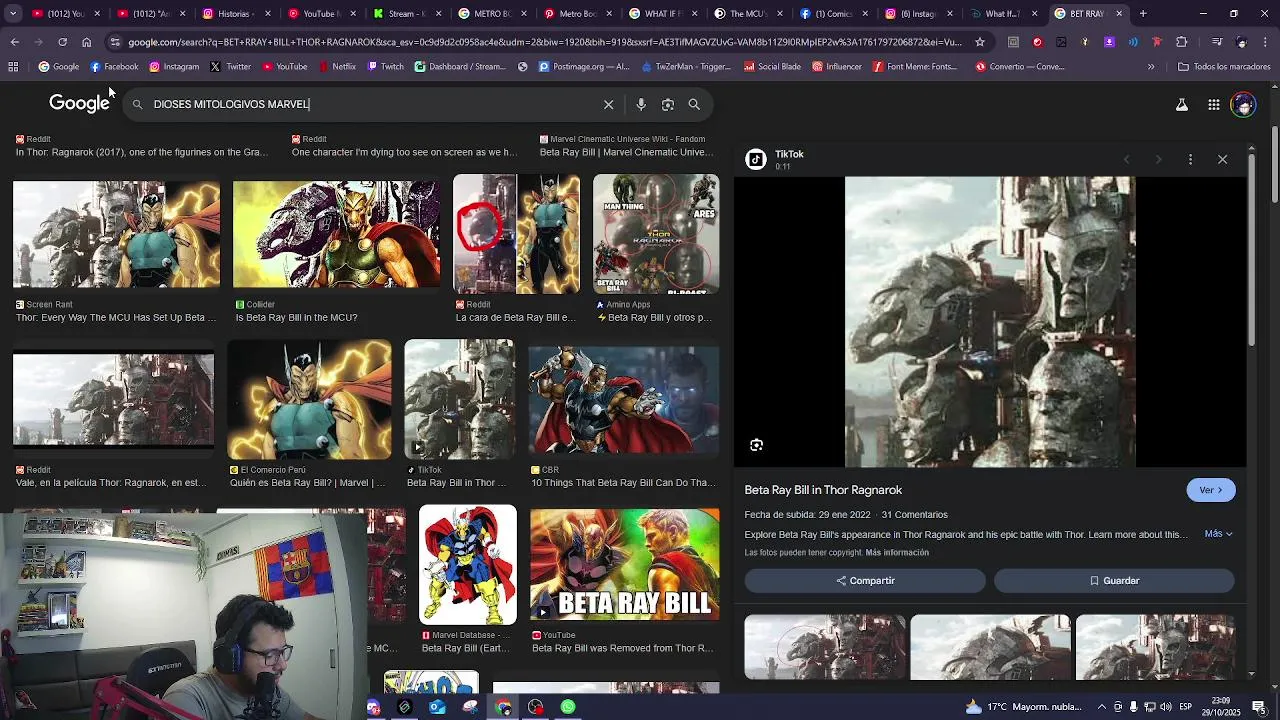Screen dimensions: 1280x720
Task: Open Google Lens image search icon
Action: pos(668,104)
